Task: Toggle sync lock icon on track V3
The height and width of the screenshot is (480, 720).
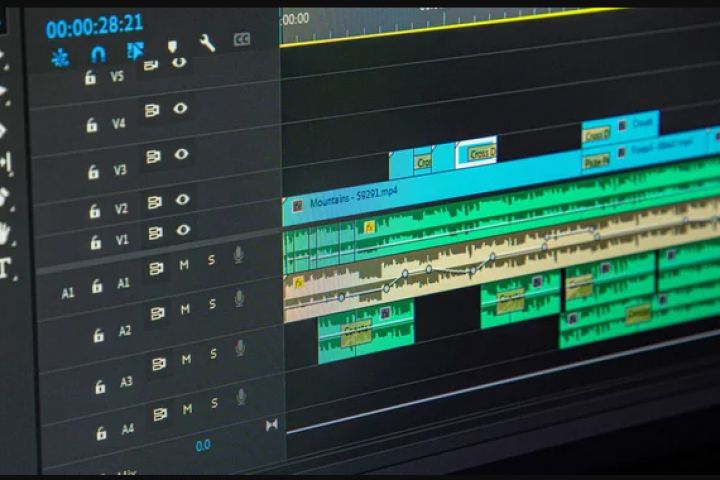Action: pyautogui.click(x=153, y=157)
